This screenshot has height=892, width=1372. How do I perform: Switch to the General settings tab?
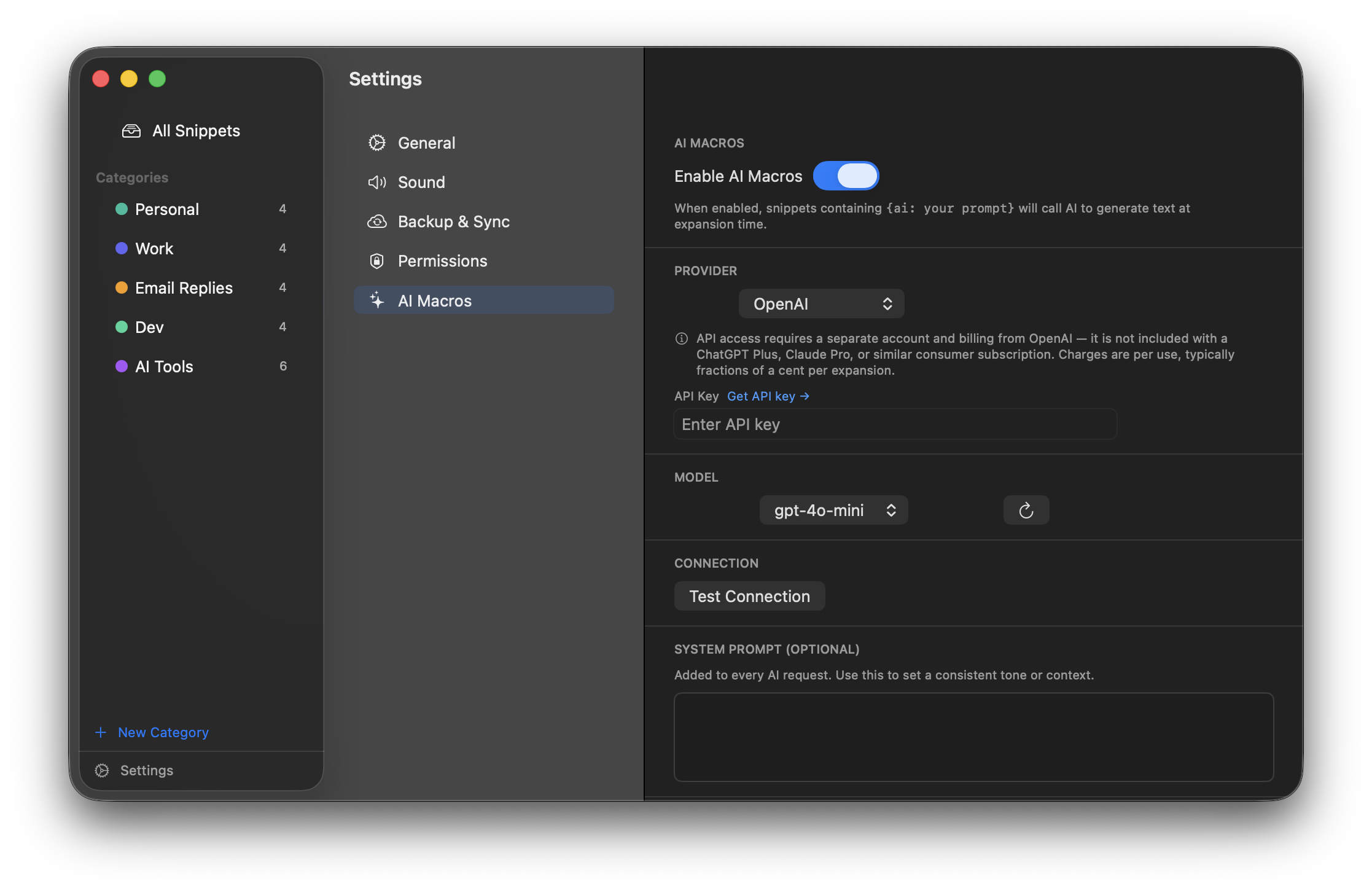click(x=426, y=143)
